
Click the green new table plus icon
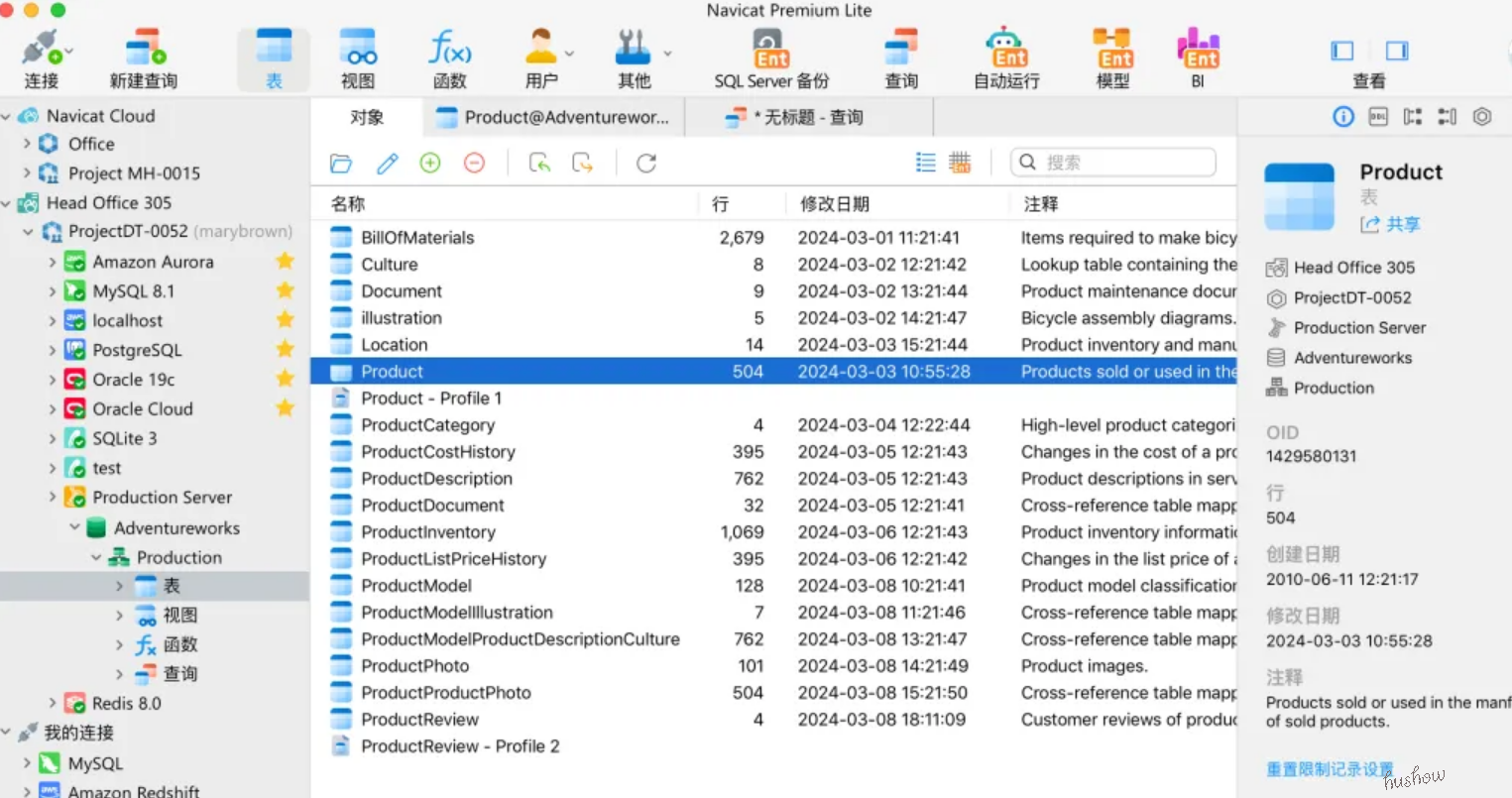430,163
